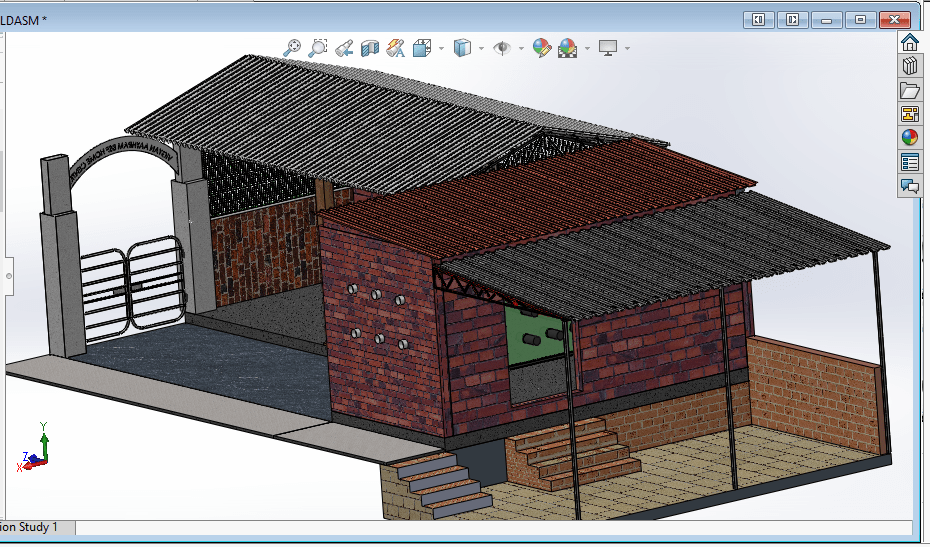Expand the Display Style dropdown arrow

[x=481, y=48]
